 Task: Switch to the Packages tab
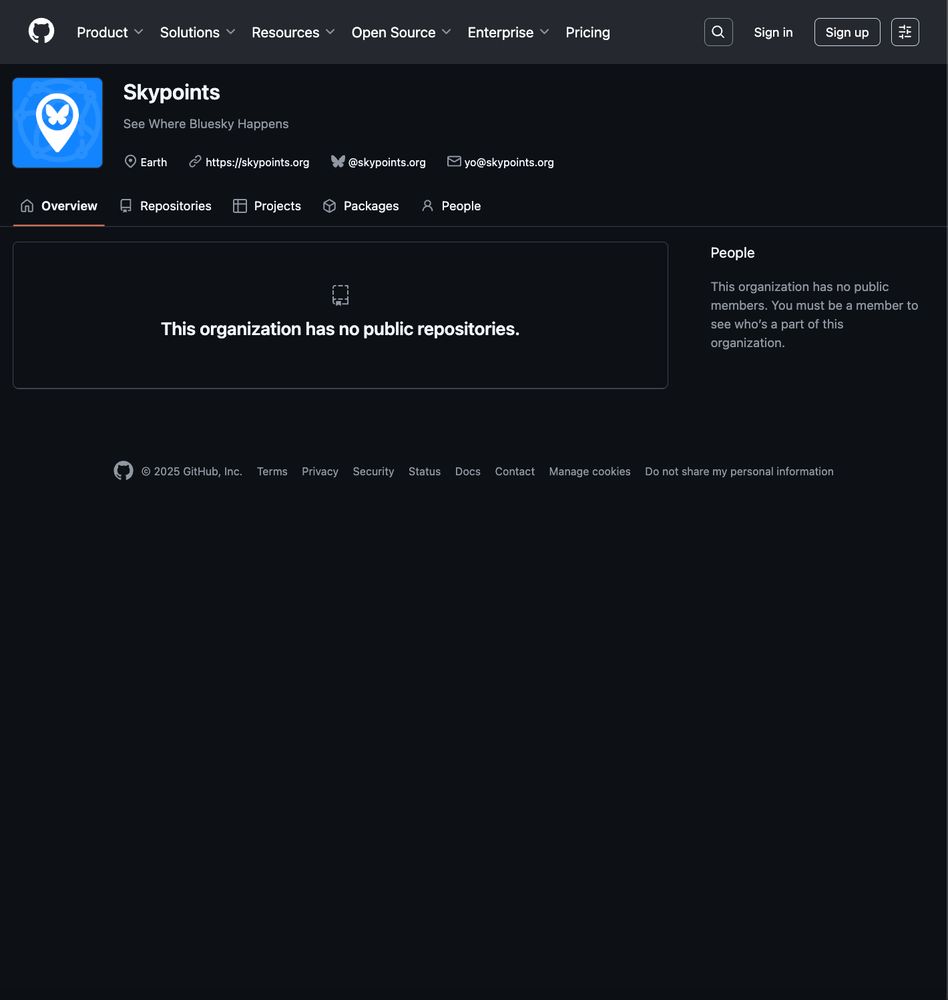point(361,206)
